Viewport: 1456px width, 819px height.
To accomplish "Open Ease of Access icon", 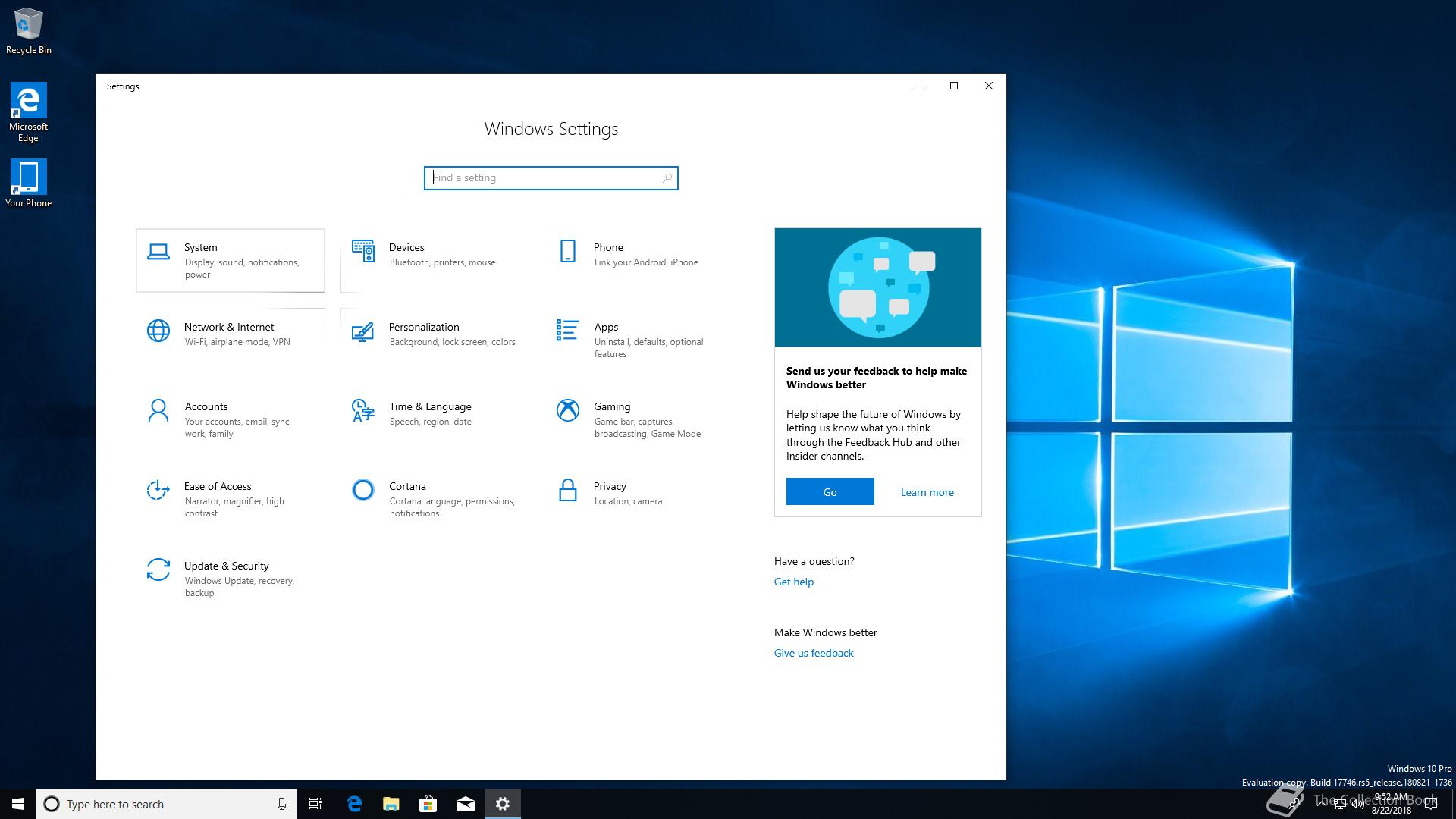I will point(158,490).
